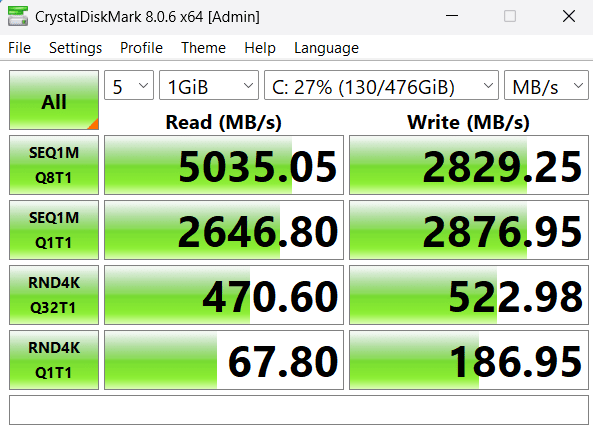593x430 pixels.
Task: Run the SEQ1M Q1T1 test
Action: (54, 230)
